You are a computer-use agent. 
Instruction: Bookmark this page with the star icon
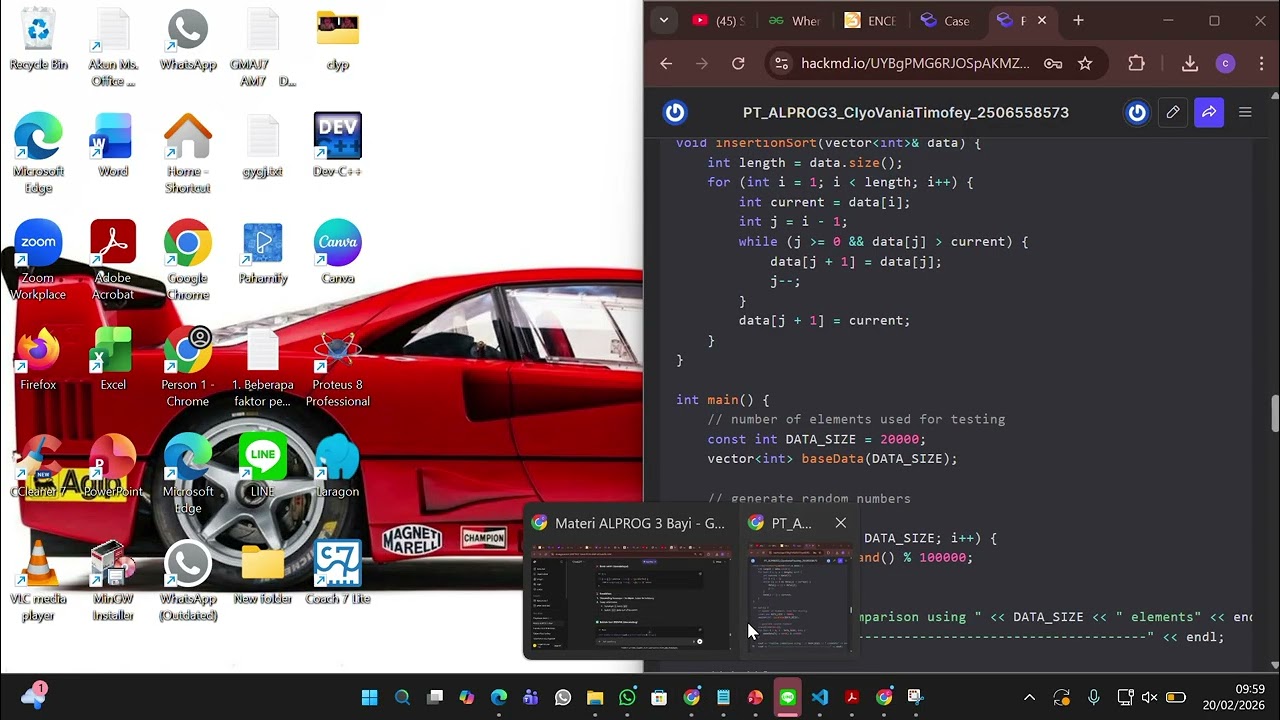point(1085,63)
